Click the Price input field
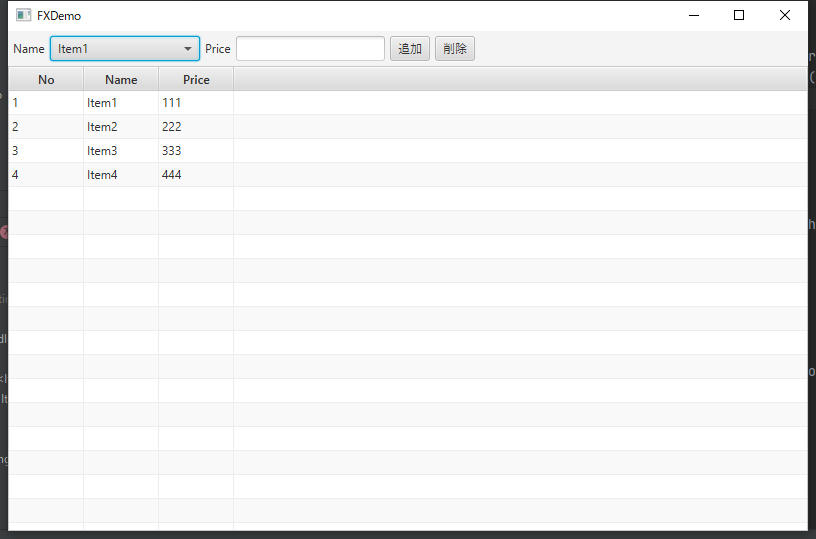Screen dimensions: 816x539 [x=310, y=48]
